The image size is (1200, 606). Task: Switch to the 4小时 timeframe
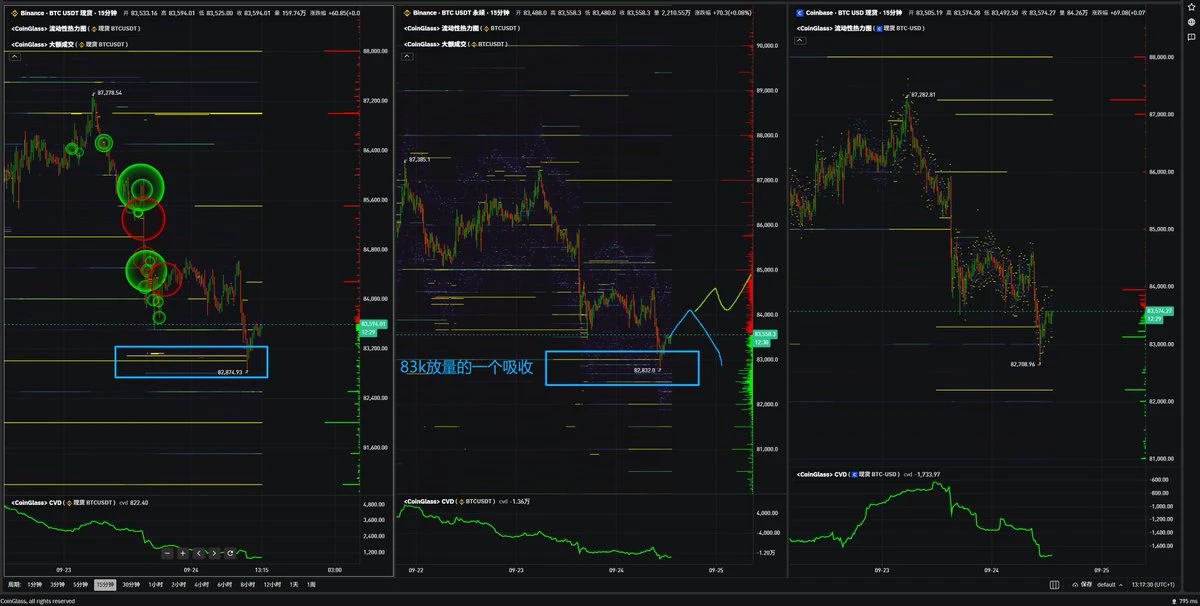(201, 585)
